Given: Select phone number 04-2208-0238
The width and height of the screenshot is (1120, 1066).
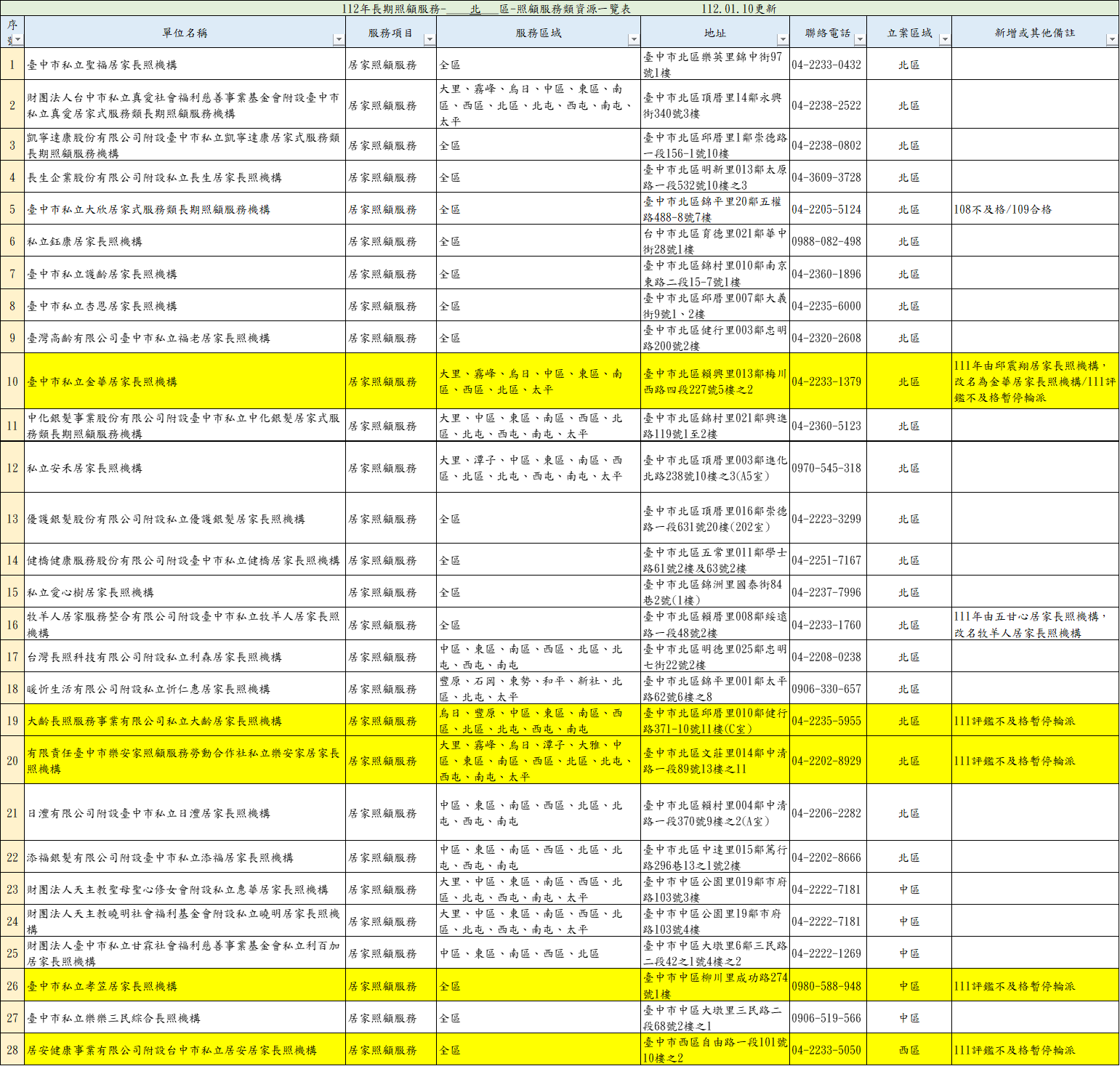Looking at the screenshot, I should [828, 657].
